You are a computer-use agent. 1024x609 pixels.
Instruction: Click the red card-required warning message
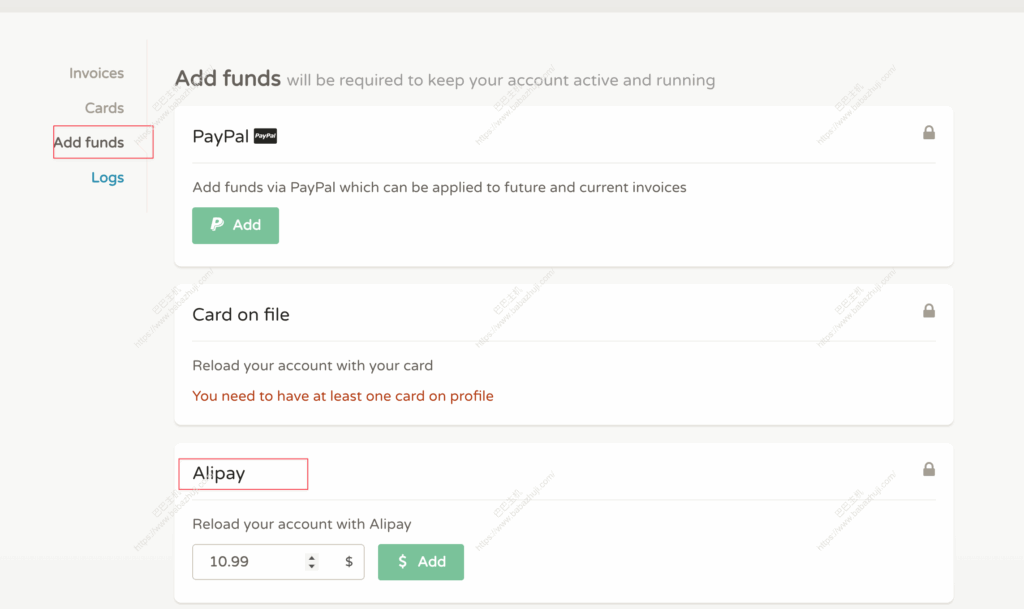click(x=343, y=396)
